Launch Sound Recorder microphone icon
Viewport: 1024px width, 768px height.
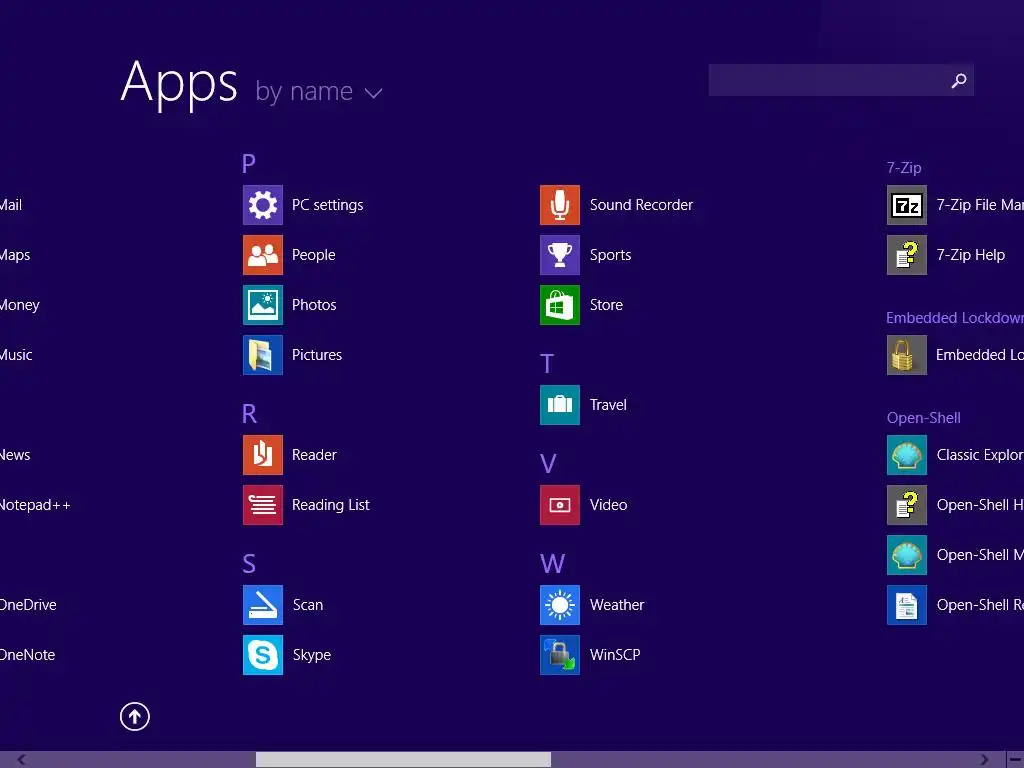coord(560,205)
